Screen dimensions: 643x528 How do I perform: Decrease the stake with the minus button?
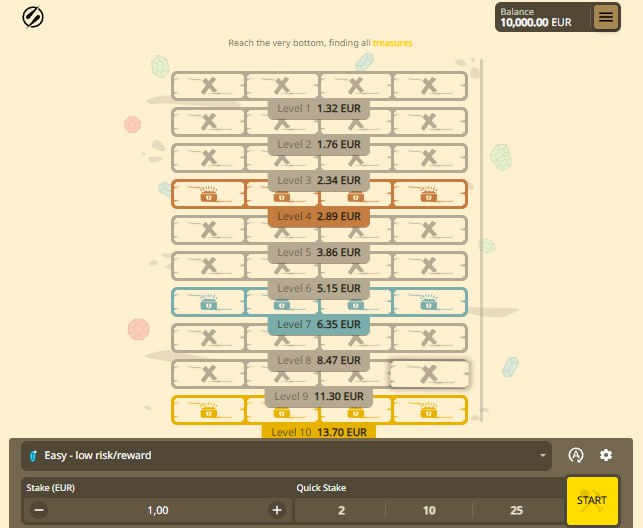(x=38, y=510)
